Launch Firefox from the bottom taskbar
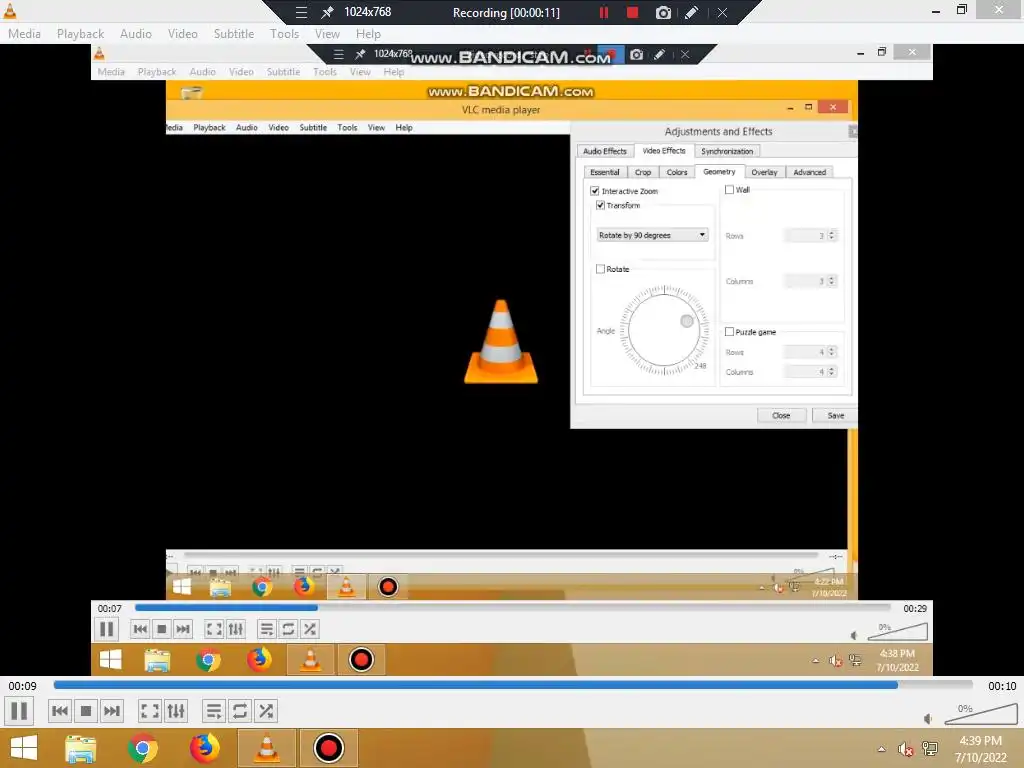This screenshot has width=1024, height=768. pos(204,748)
